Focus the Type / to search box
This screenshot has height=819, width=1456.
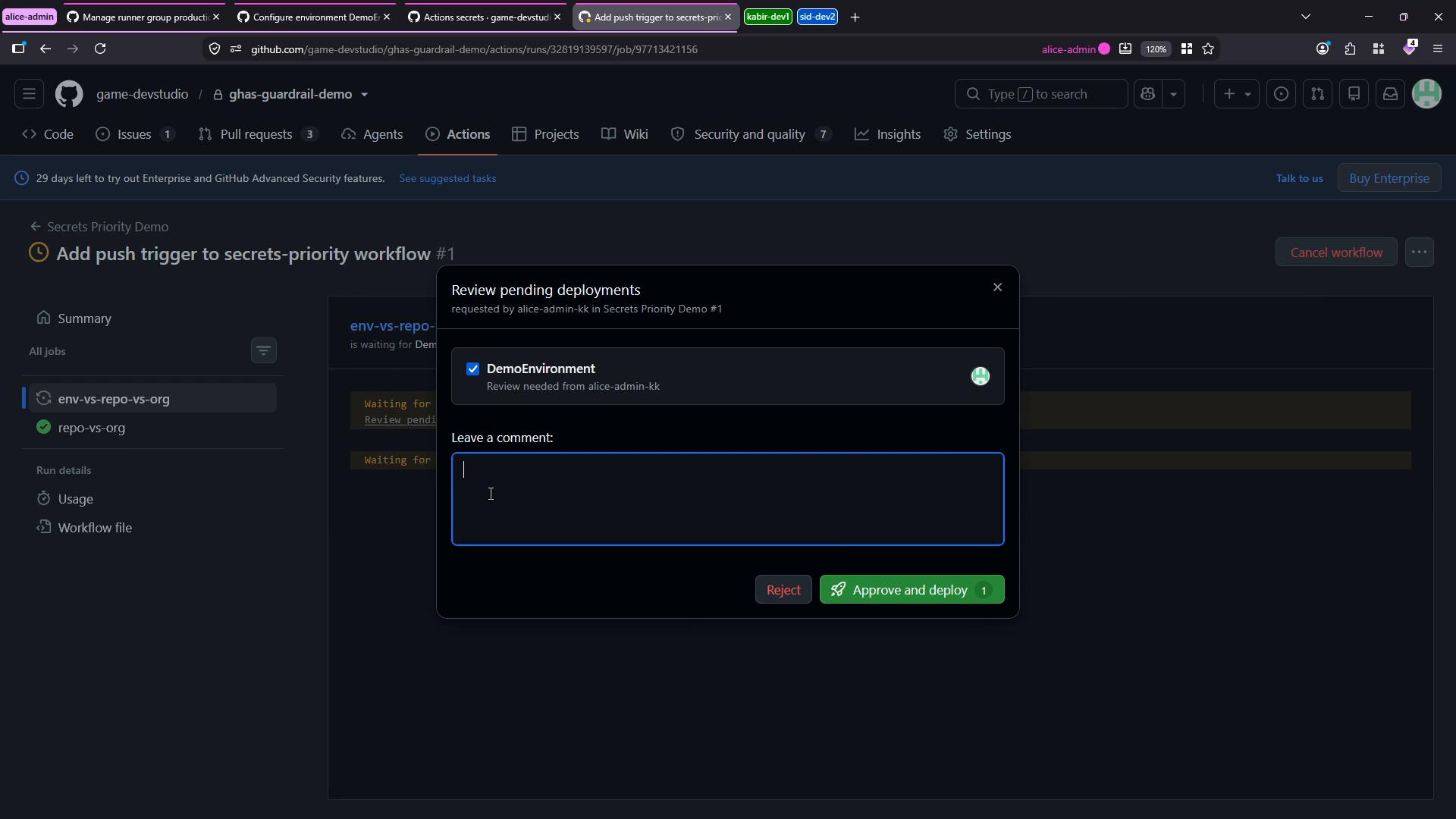point(1040,94)
